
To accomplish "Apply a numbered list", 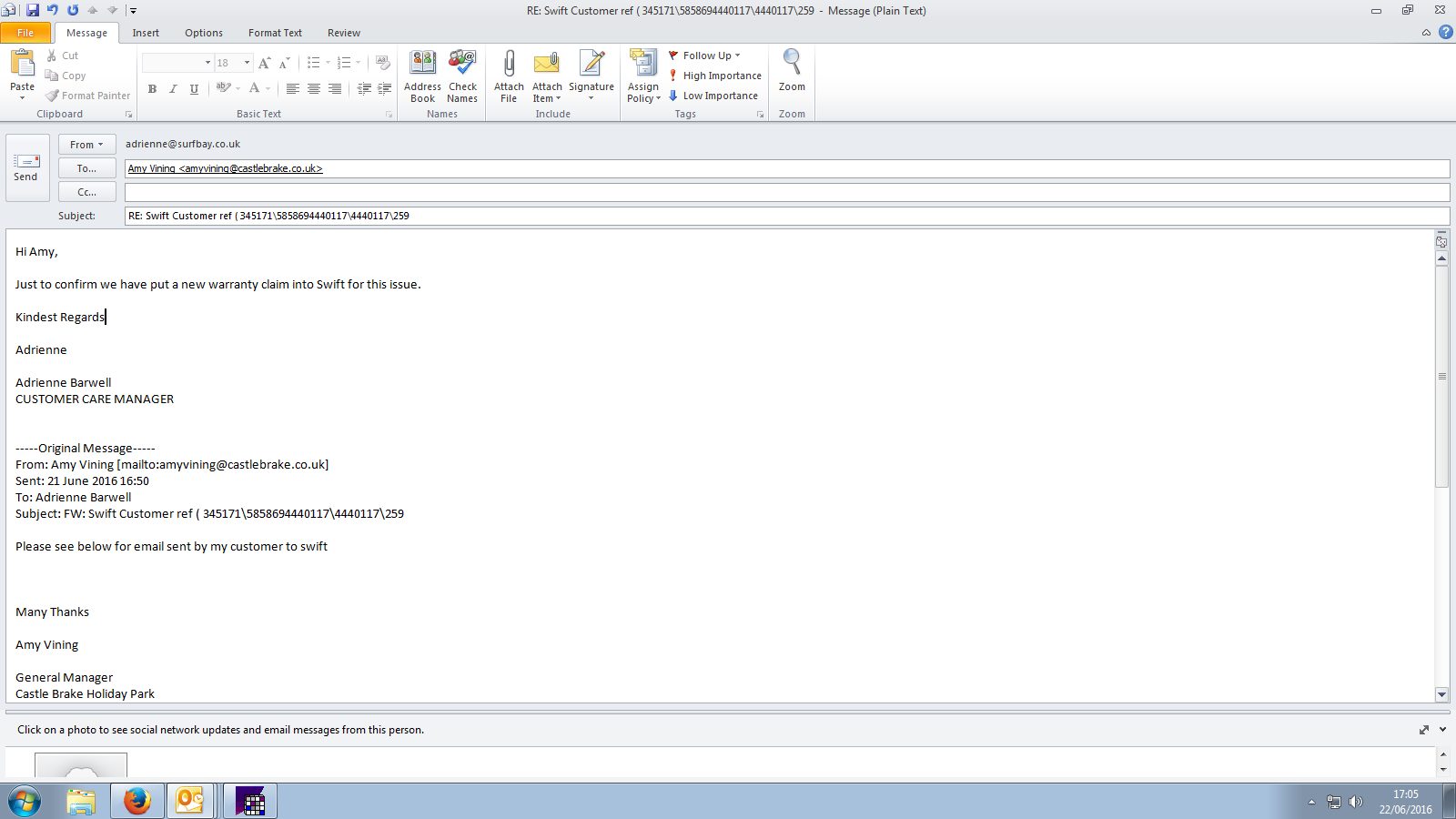I will coord(344,63).
